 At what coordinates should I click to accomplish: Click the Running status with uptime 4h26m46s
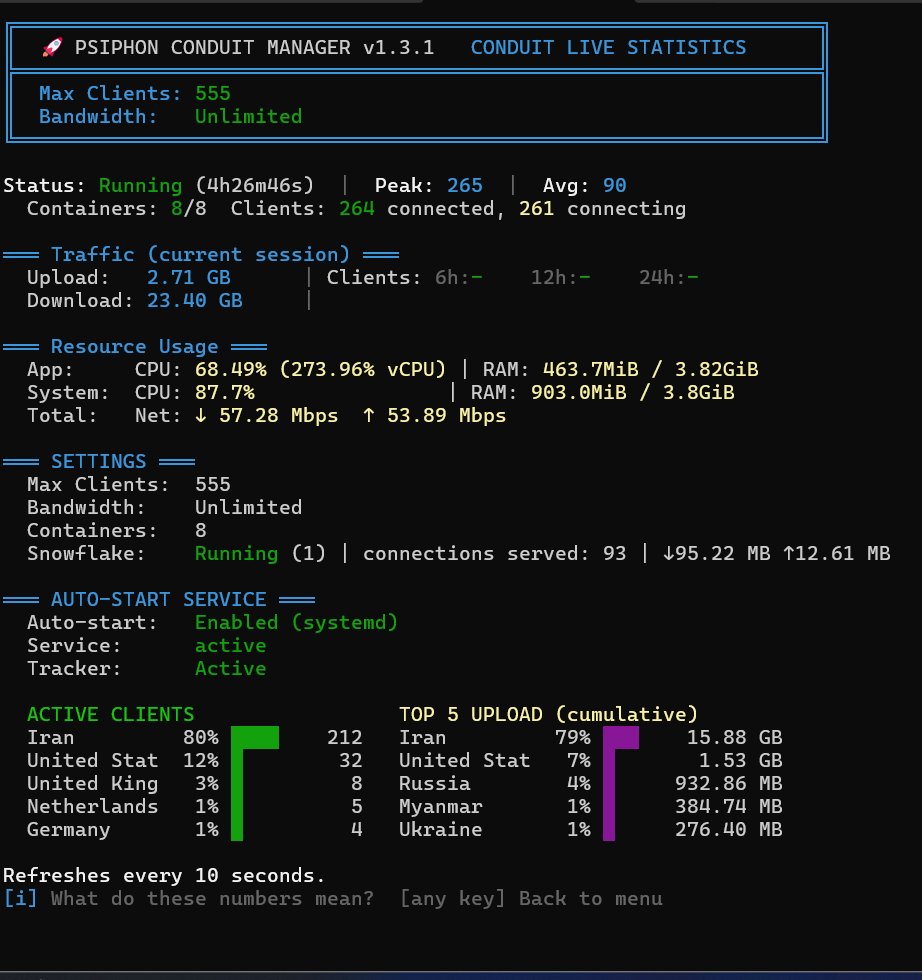[x=206, y=186]
